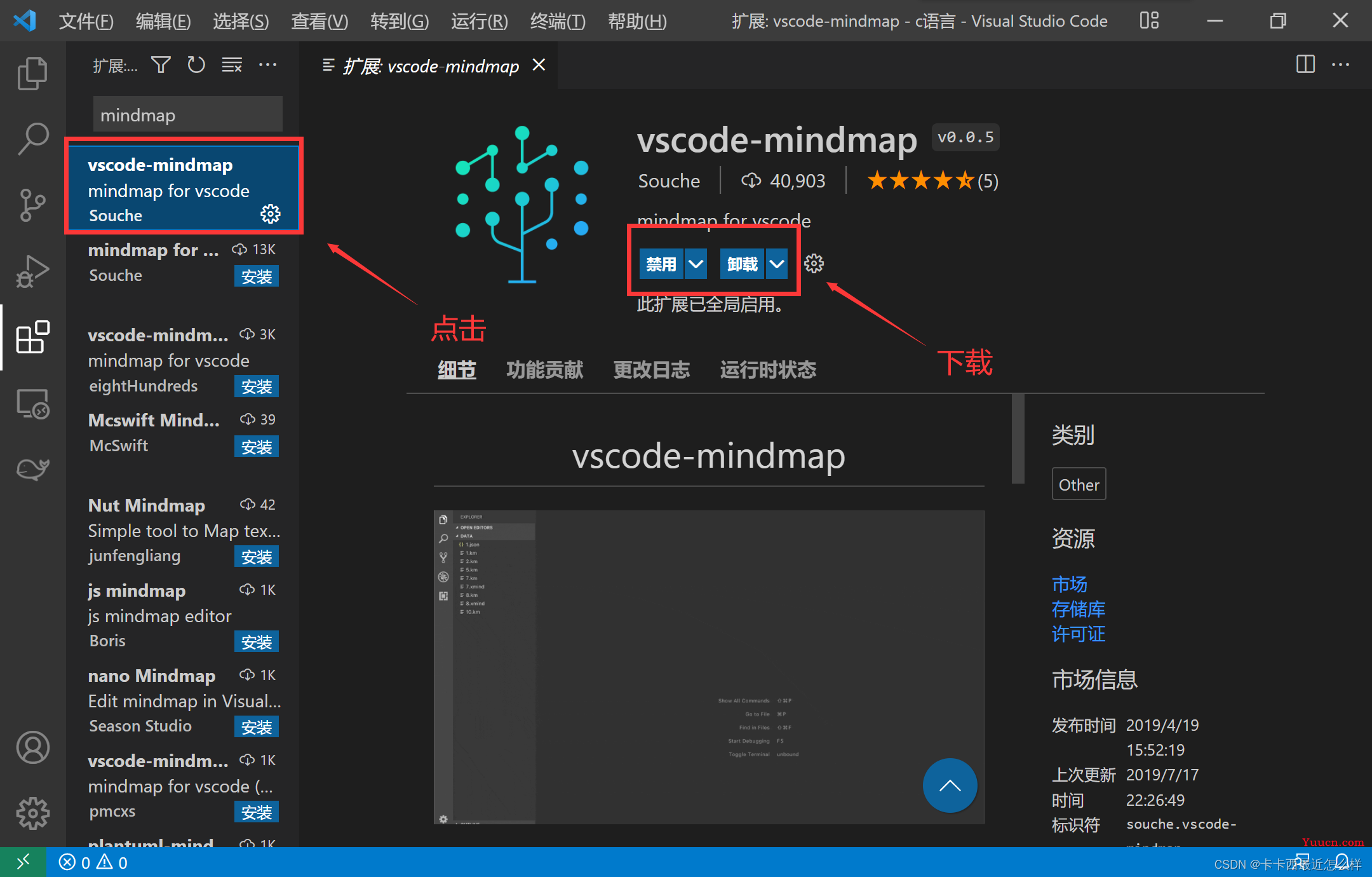Image resolution: width=1372 pixels, height=877 pixels.
Task: Open Remote Explorer view
Action: point(32,404)
